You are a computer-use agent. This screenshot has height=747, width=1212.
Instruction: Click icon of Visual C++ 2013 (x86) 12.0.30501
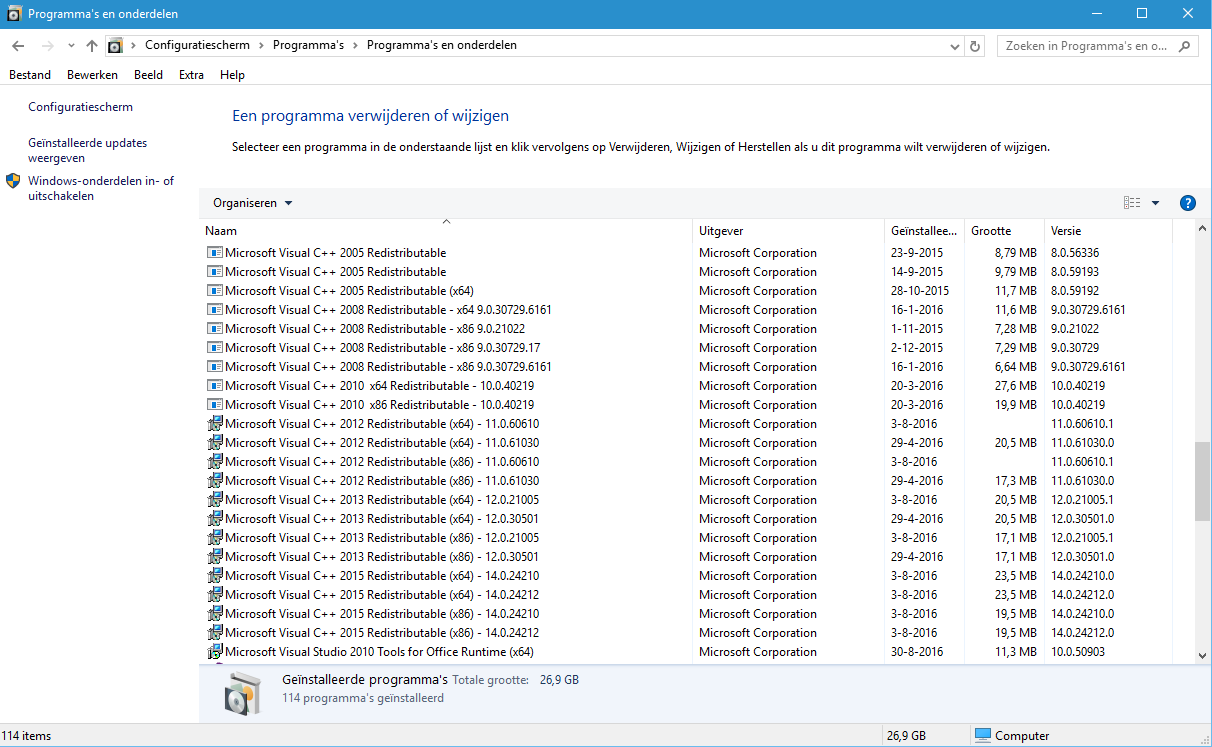pyautogui.click(x=215, y=557)
